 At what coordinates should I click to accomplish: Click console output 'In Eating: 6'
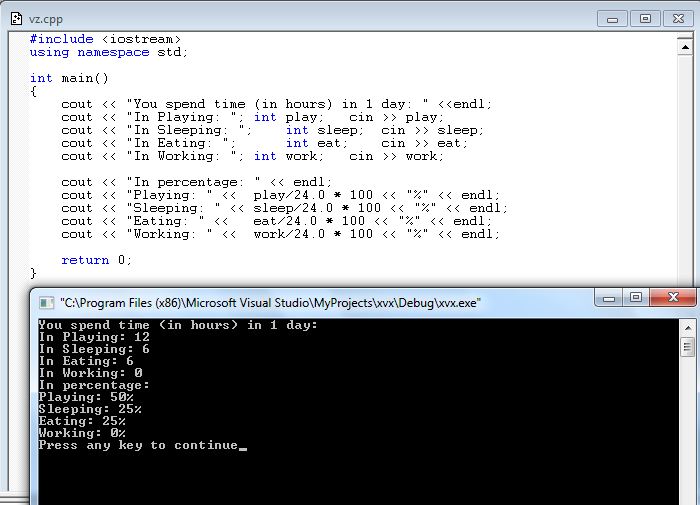click(86, 361)
